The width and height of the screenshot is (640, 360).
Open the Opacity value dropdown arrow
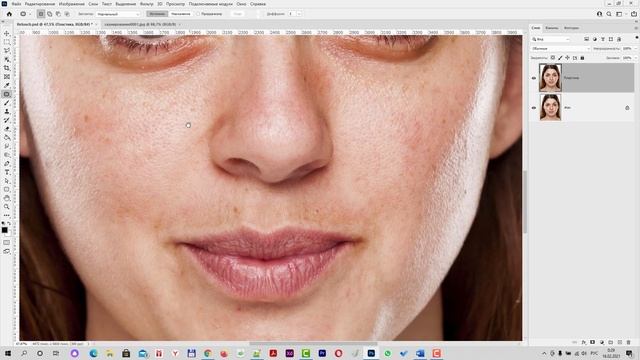click(636, 49)
